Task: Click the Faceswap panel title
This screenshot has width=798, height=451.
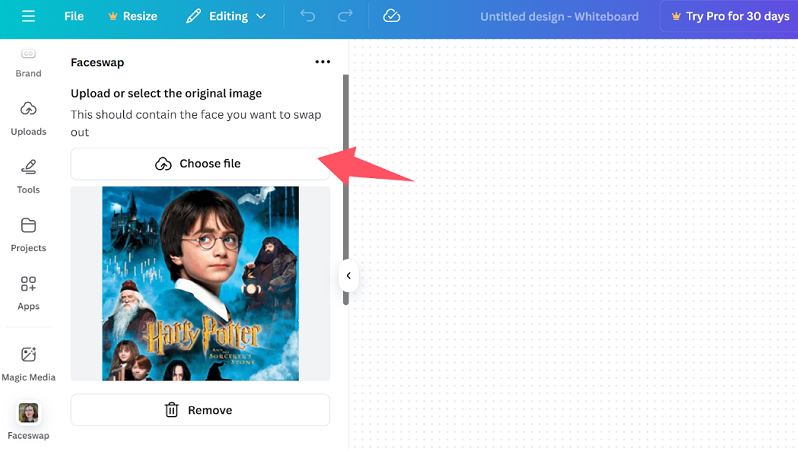Action: coord(97,63)
